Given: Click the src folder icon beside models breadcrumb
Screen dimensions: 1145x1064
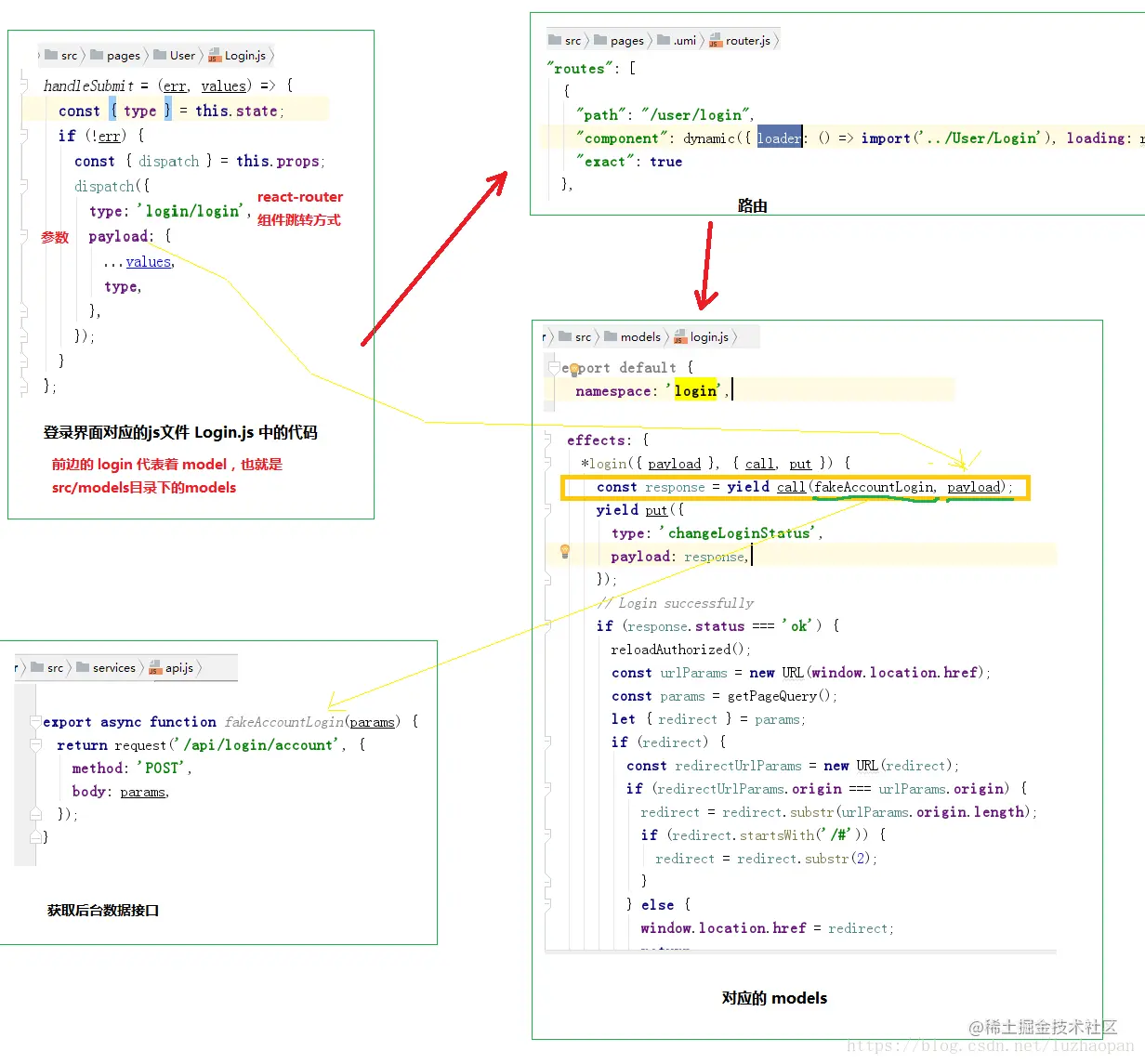Looking at the screenshot, I should 565,336.
